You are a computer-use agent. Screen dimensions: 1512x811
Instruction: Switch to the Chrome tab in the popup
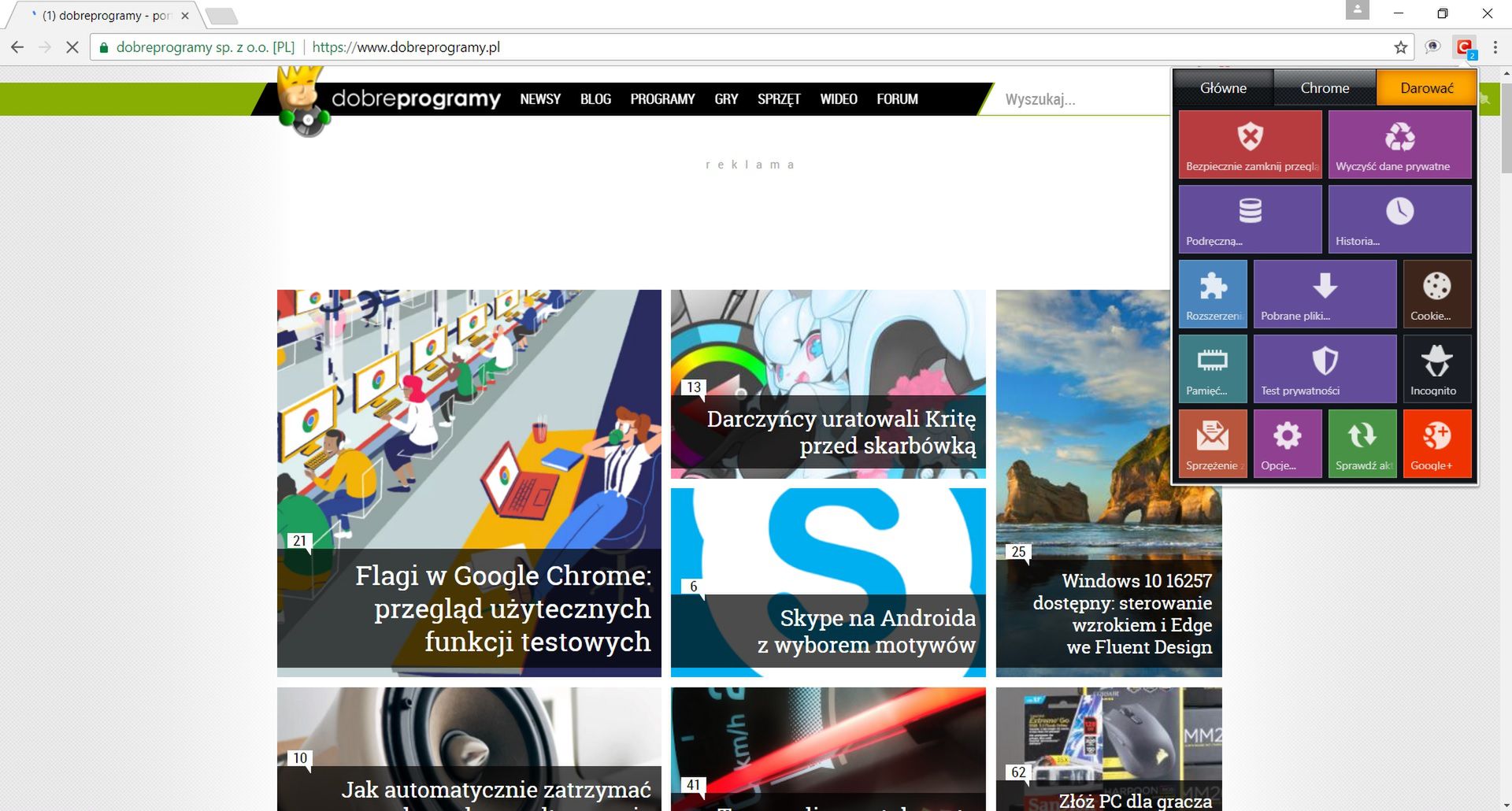click(x=1325, y=87)
